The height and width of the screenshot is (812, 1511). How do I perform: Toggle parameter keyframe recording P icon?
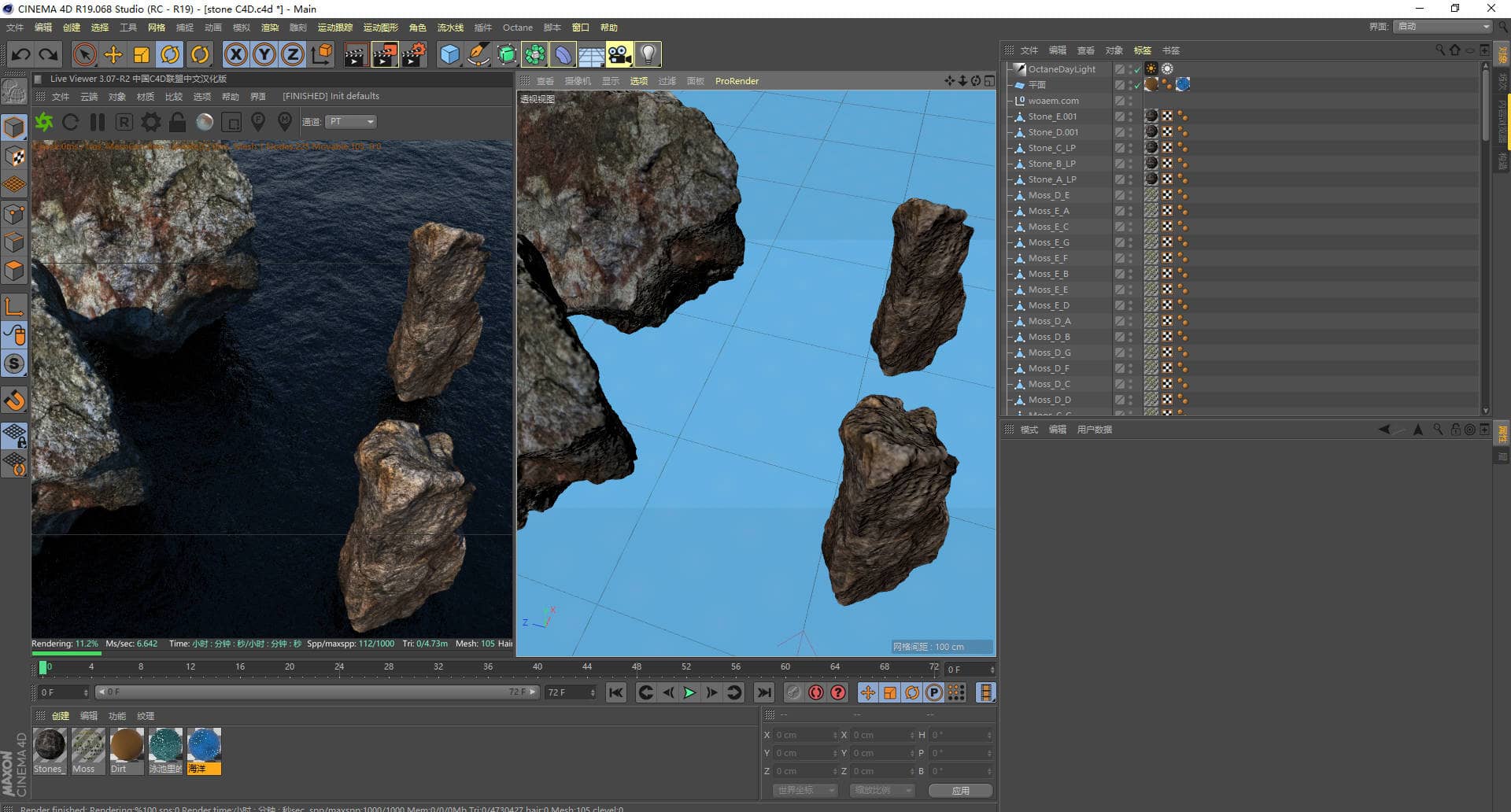tap(934, 692)
